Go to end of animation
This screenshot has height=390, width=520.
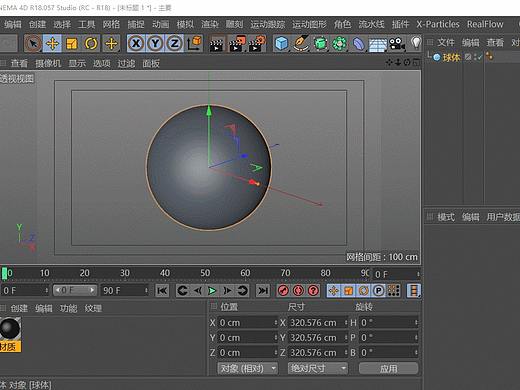pyautogui.click(x=263, y=291)
